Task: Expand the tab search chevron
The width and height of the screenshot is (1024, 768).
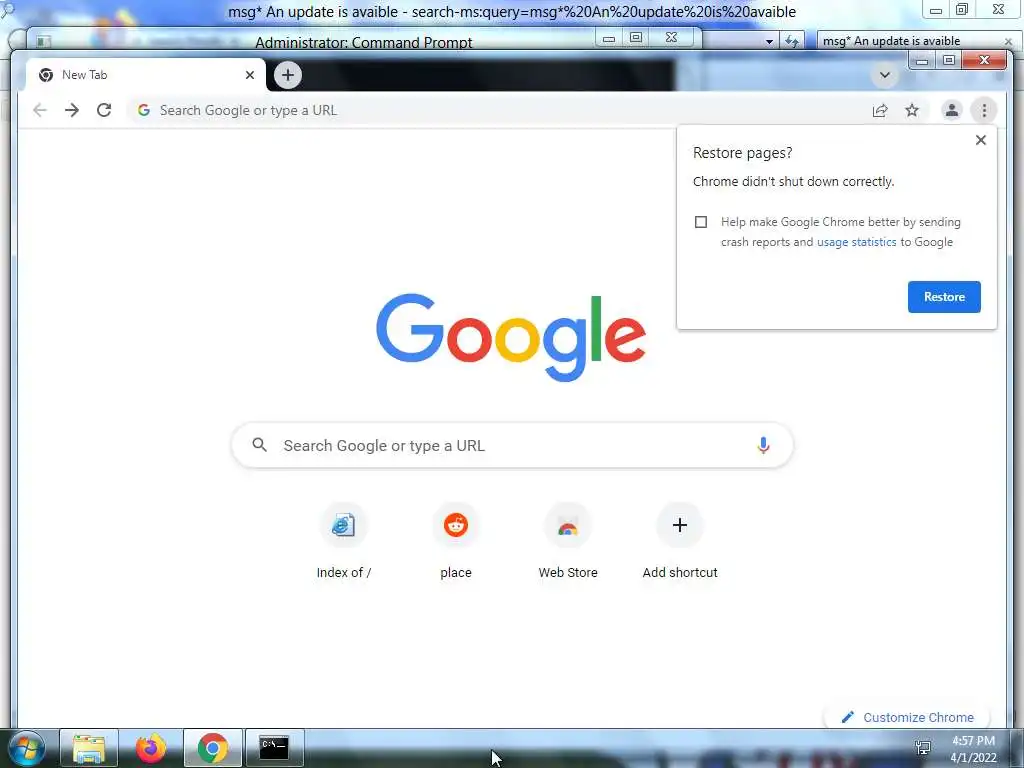Action: [x=884, y=75]
